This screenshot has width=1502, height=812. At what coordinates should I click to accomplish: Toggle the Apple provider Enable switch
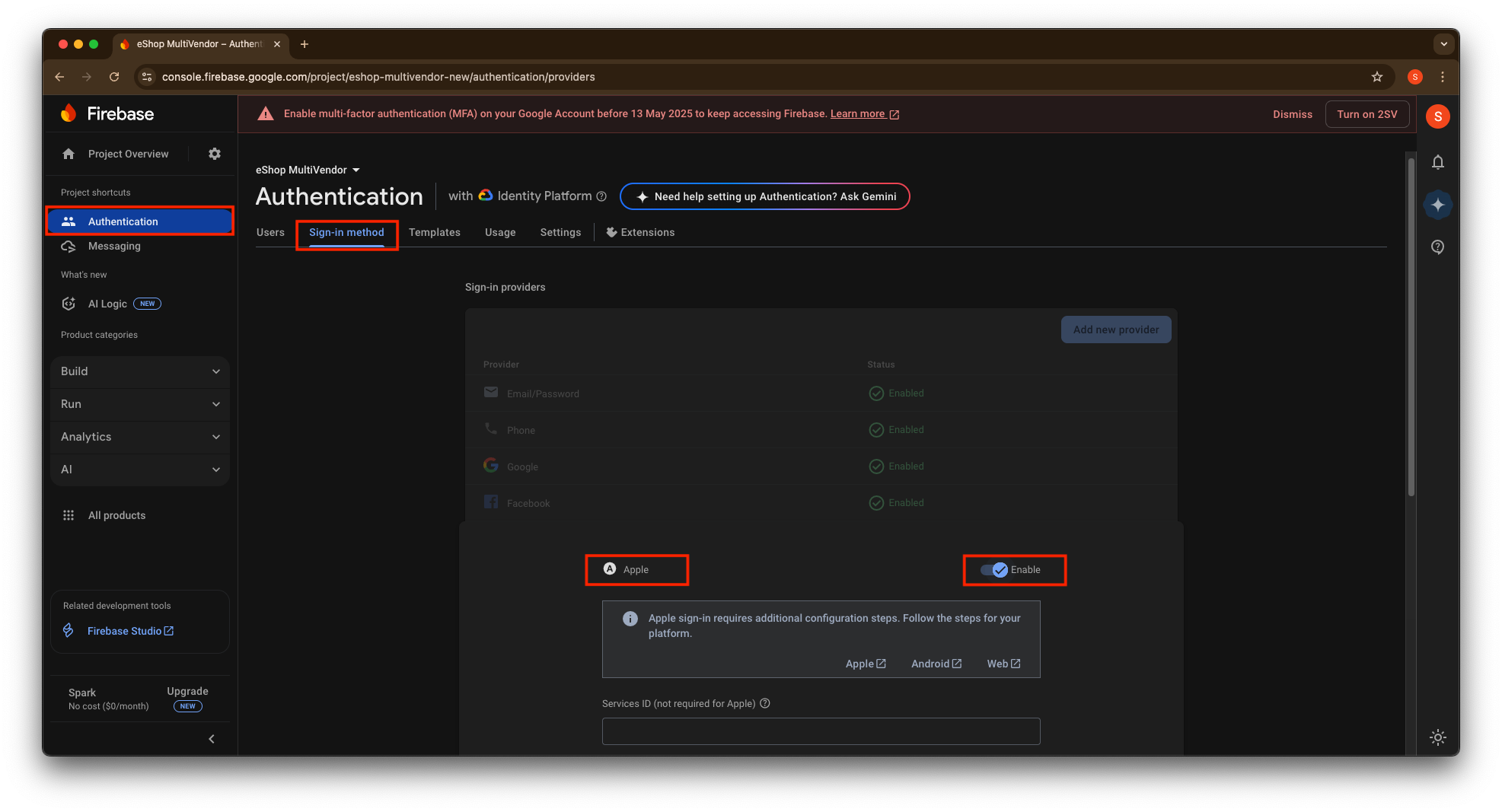(x=994, y=570)
